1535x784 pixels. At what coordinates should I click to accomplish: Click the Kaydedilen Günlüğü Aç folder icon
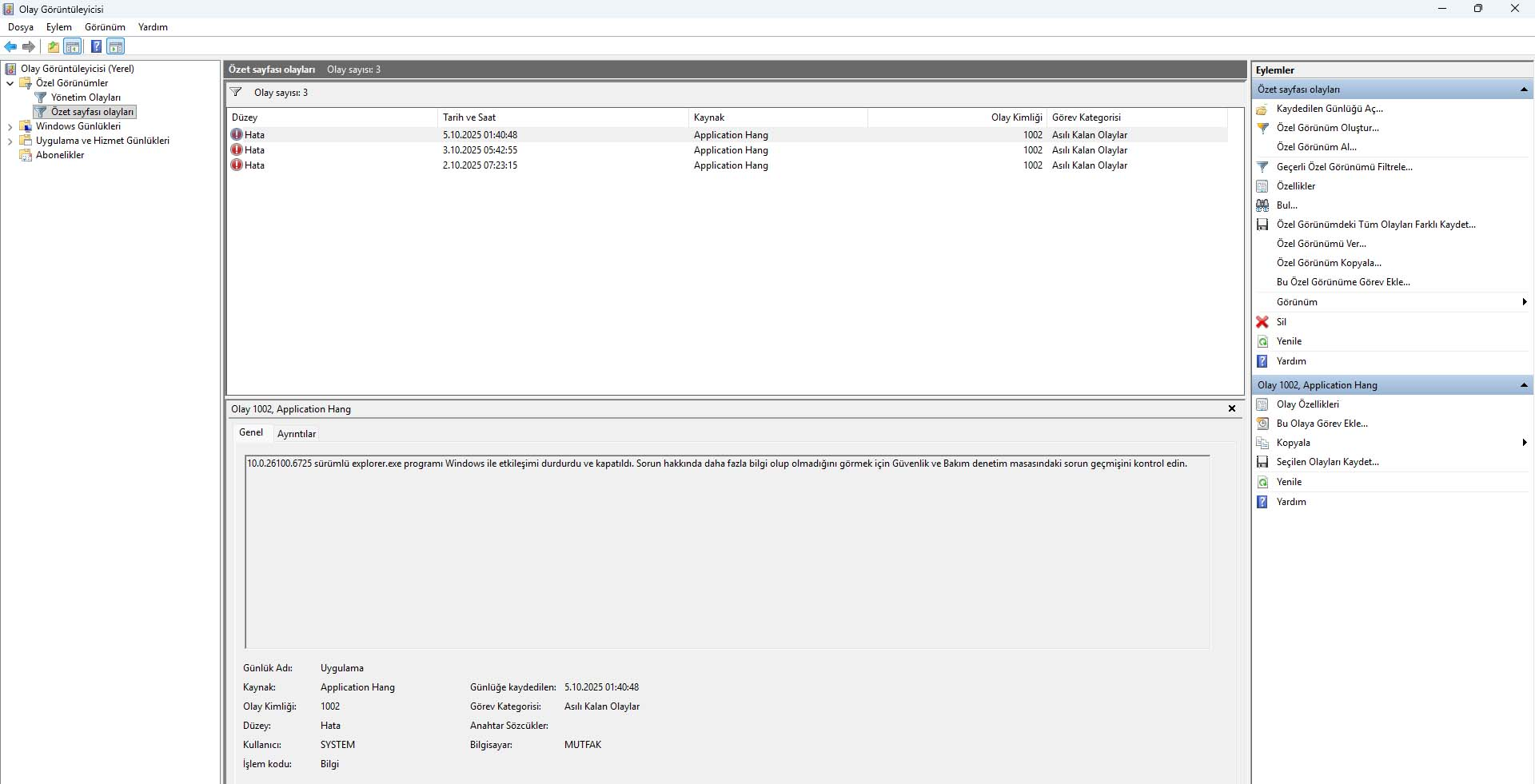[1262, 109]
